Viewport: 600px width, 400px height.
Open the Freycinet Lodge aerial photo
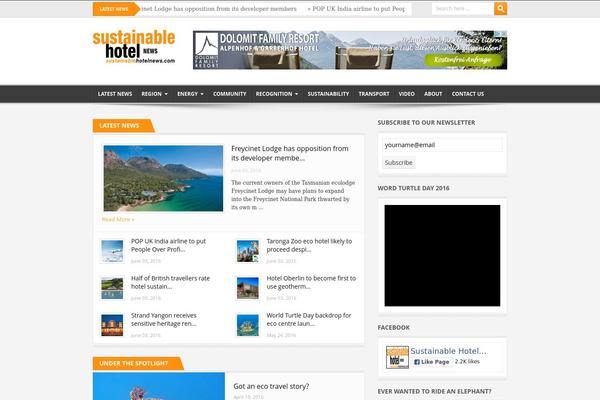(163, 178)
